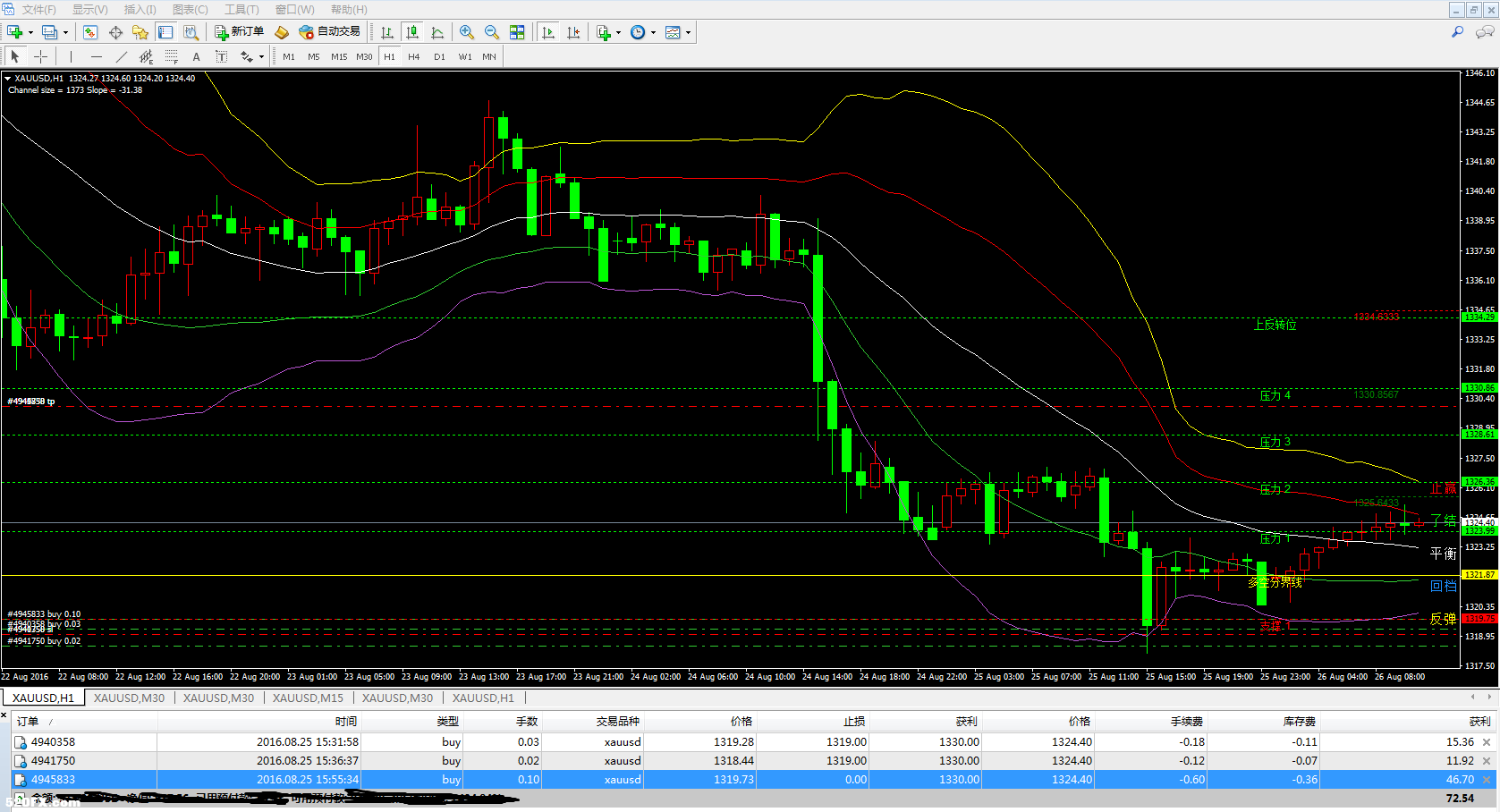Open MetaEditor with the book icon
Viewport: 1500px width, 812px height.
(282, 32)
